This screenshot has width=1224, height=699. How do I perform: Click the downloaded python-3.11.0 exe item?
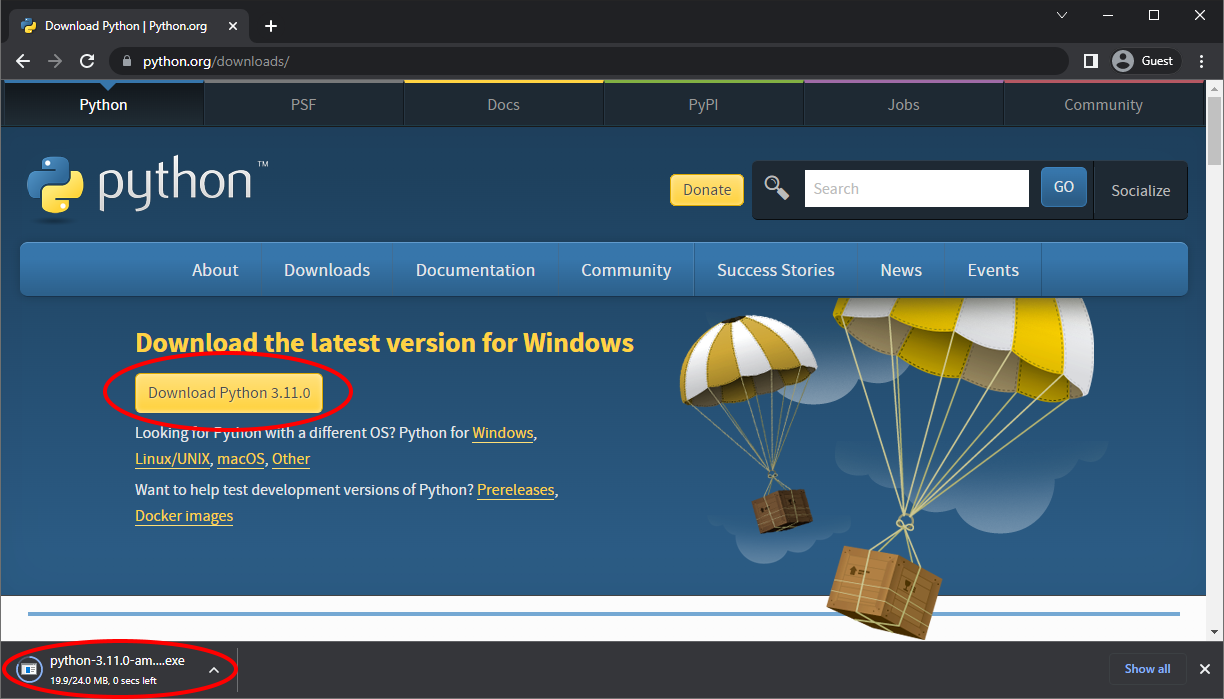click(105, 669)
